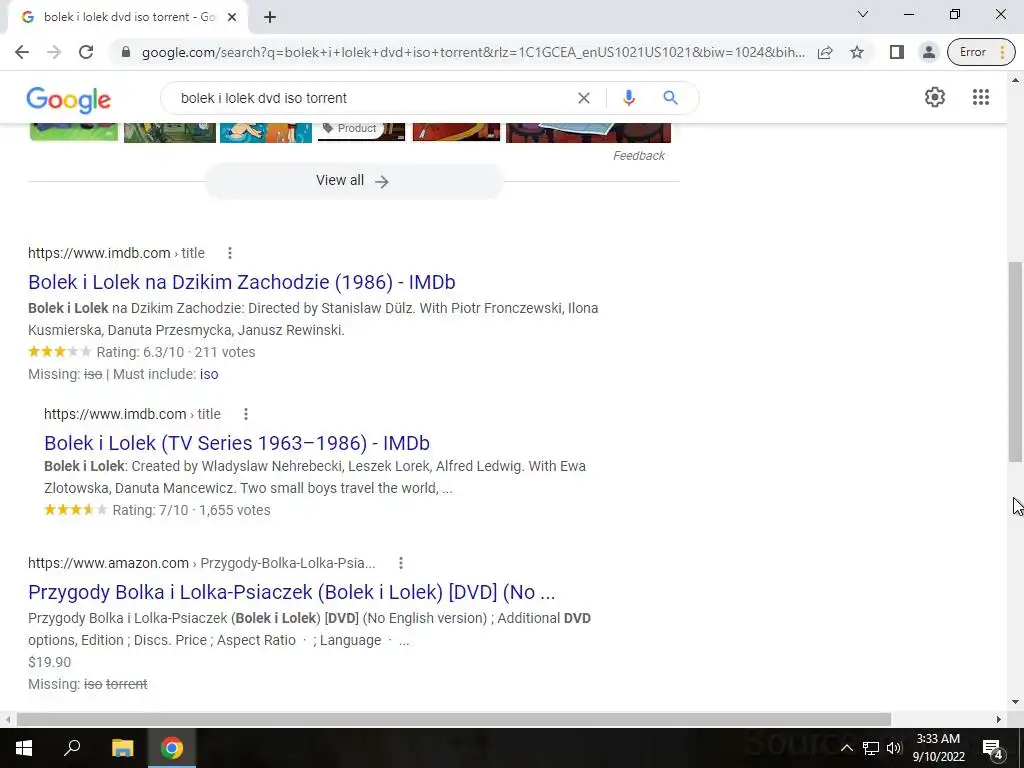The height and width of the screenshot is (768, 1024).
Task: Click the vertical page scrollbar thumb
Action: [1015, 362]
